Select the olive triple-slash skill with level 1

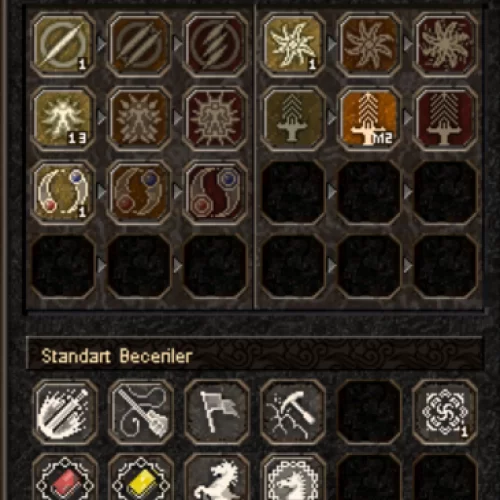point(63,45)
